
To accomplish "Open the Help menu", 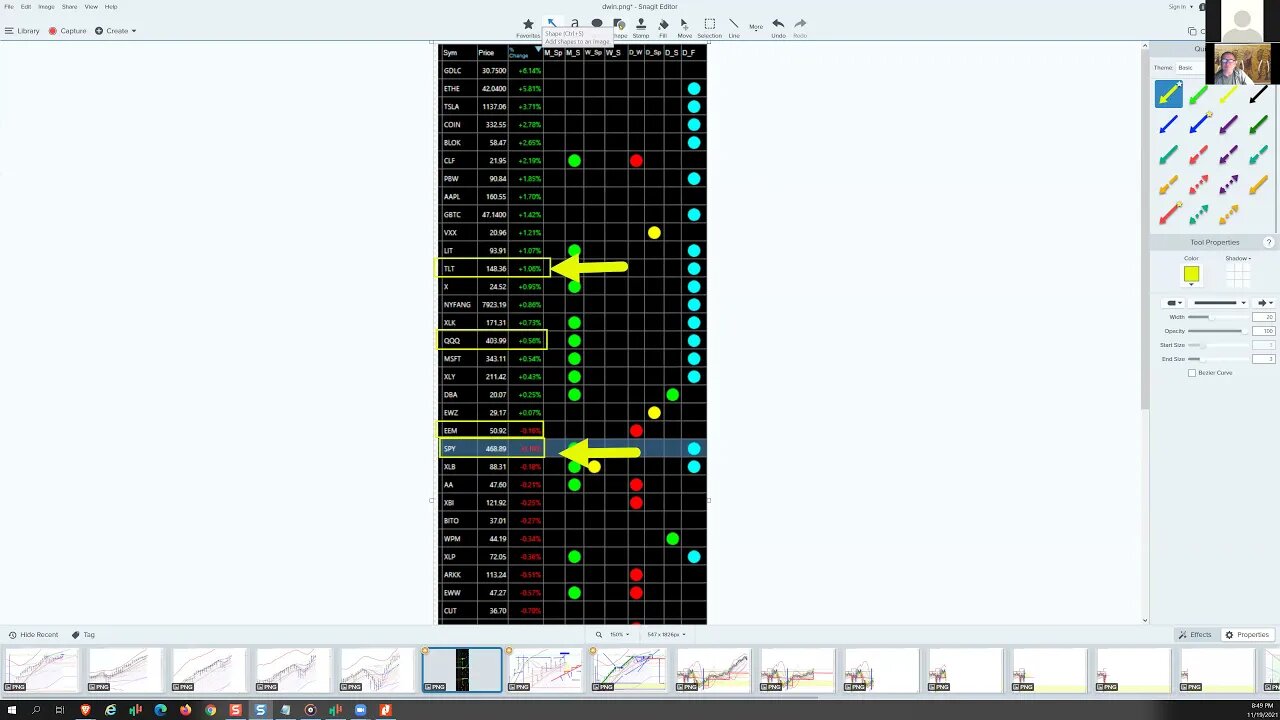I will click(x=111, y=7).
